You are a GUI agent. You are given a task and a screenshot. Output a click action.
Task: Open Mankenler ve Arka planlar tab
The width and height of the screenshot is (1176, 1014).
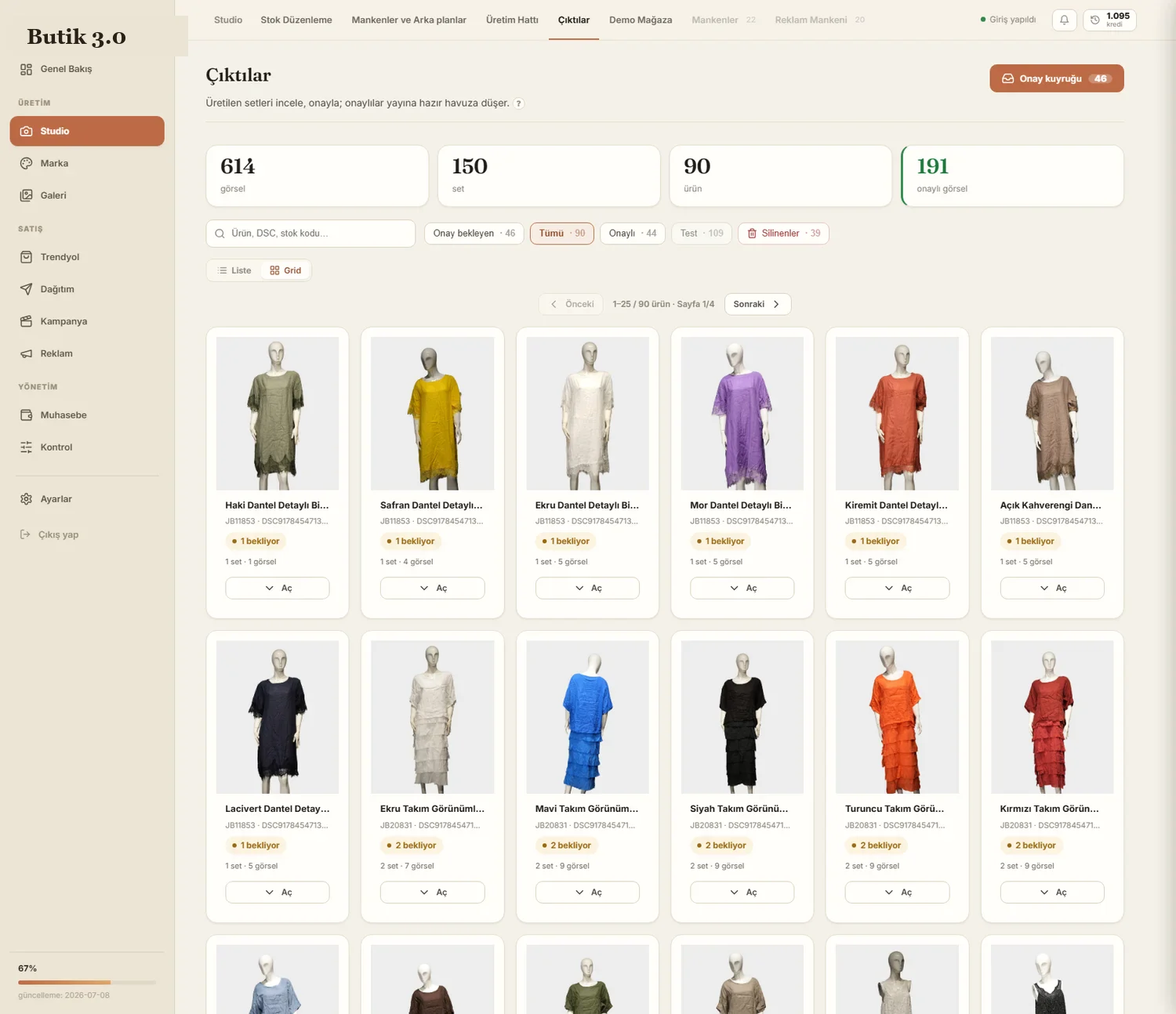tap(409, 20)
